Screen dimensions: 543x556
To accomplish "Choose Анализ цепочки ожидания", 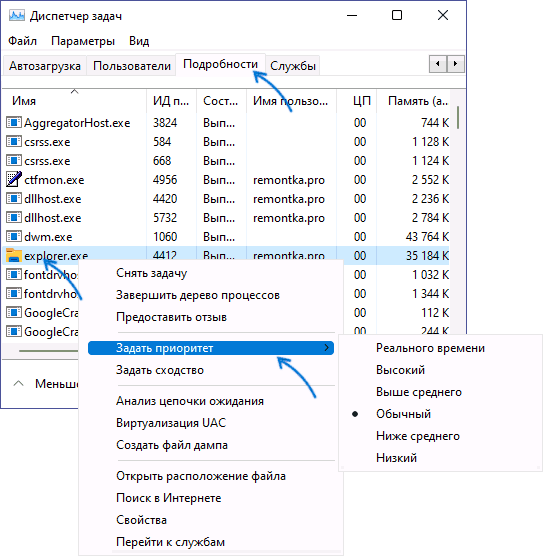I will pyautogui.click(x=190, y=401).
